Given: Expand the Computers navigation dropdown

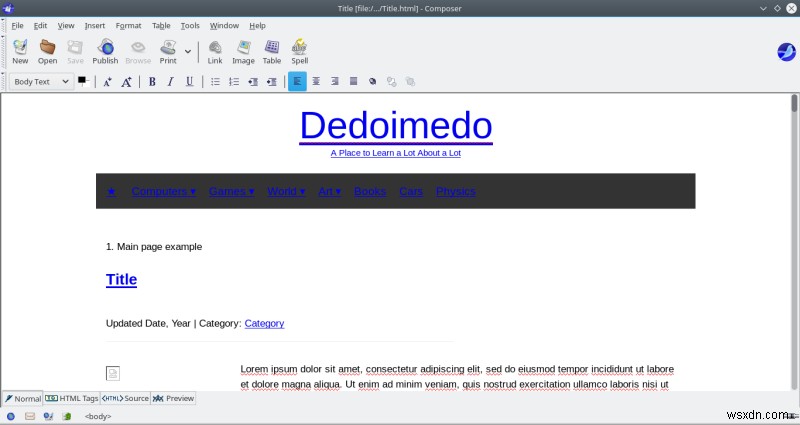Looking at the screenshot, I should pyautogui.click(x=163, y=191).
